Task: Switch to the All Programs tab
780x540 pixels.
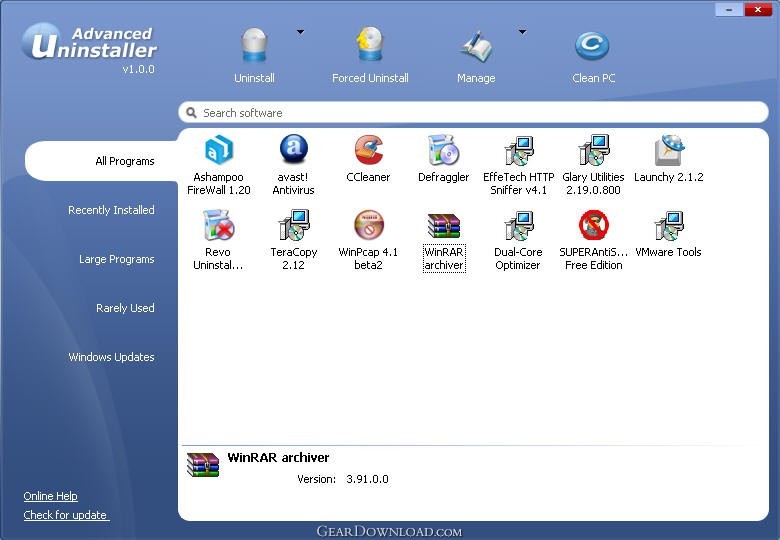Action: [x=101, y=161]
